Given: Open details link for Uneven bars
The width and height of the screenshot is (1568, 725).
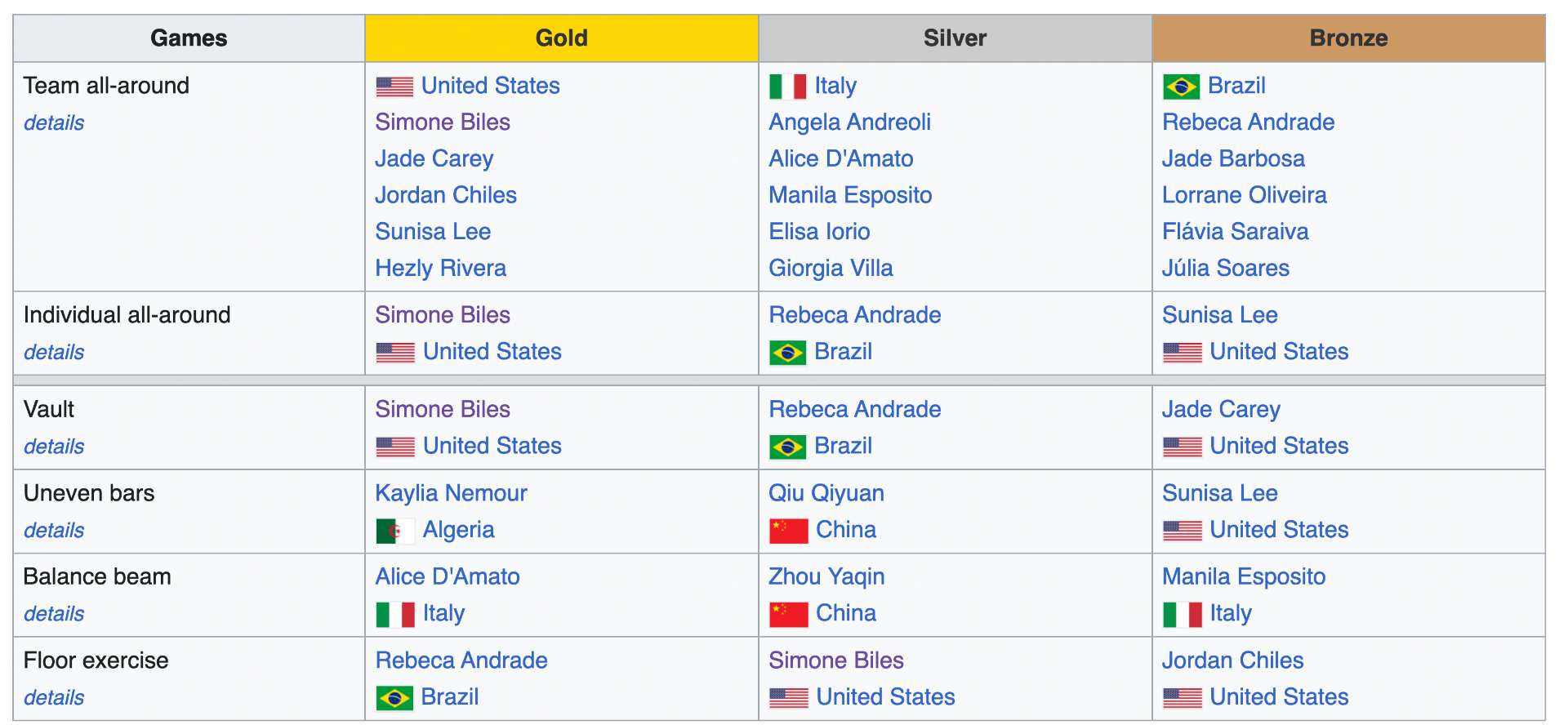Looking at the screenshot, I should [x=54, y=530].
